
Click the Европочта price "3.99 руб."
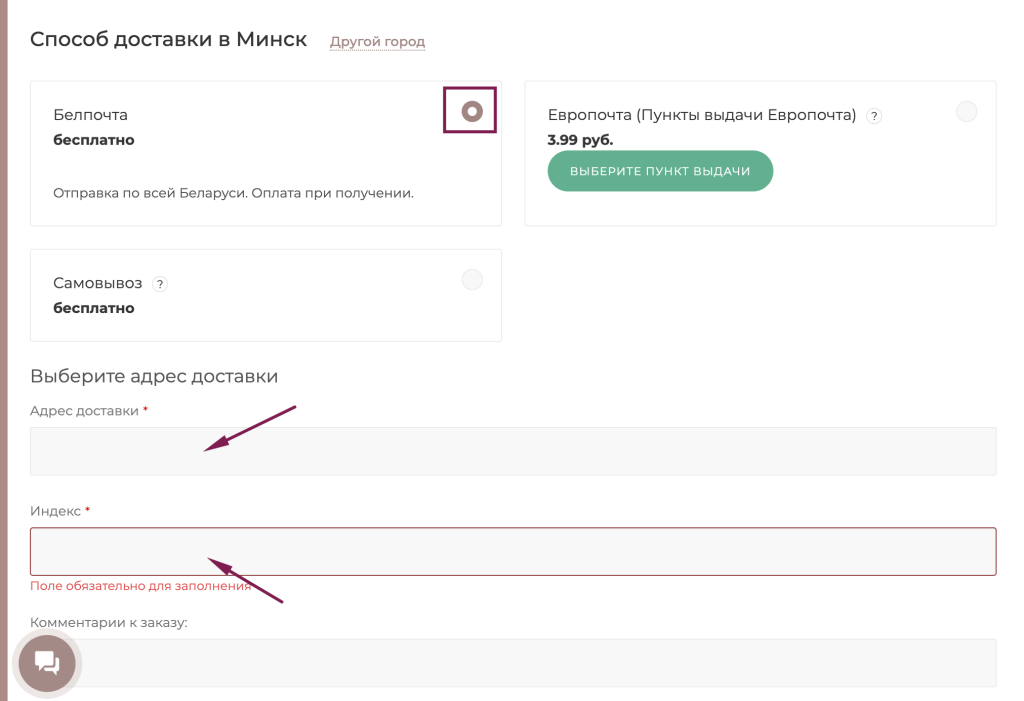coord(580,140)
